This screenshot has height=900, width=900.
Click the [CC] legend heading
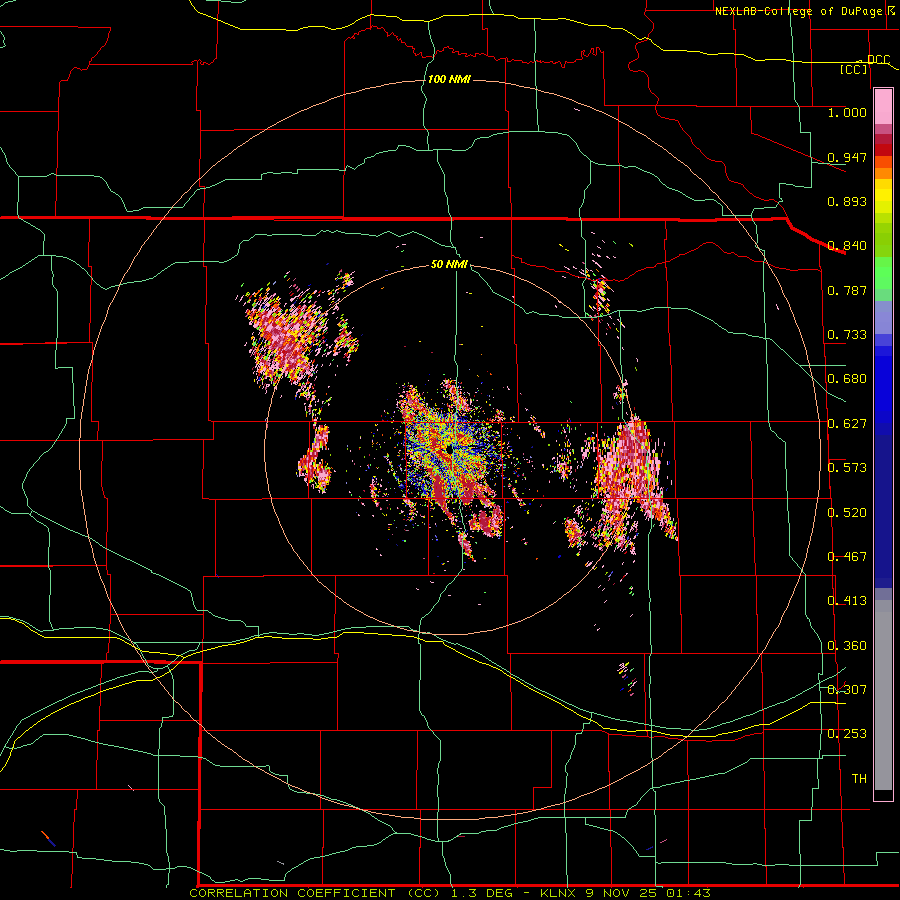[854, 69]
